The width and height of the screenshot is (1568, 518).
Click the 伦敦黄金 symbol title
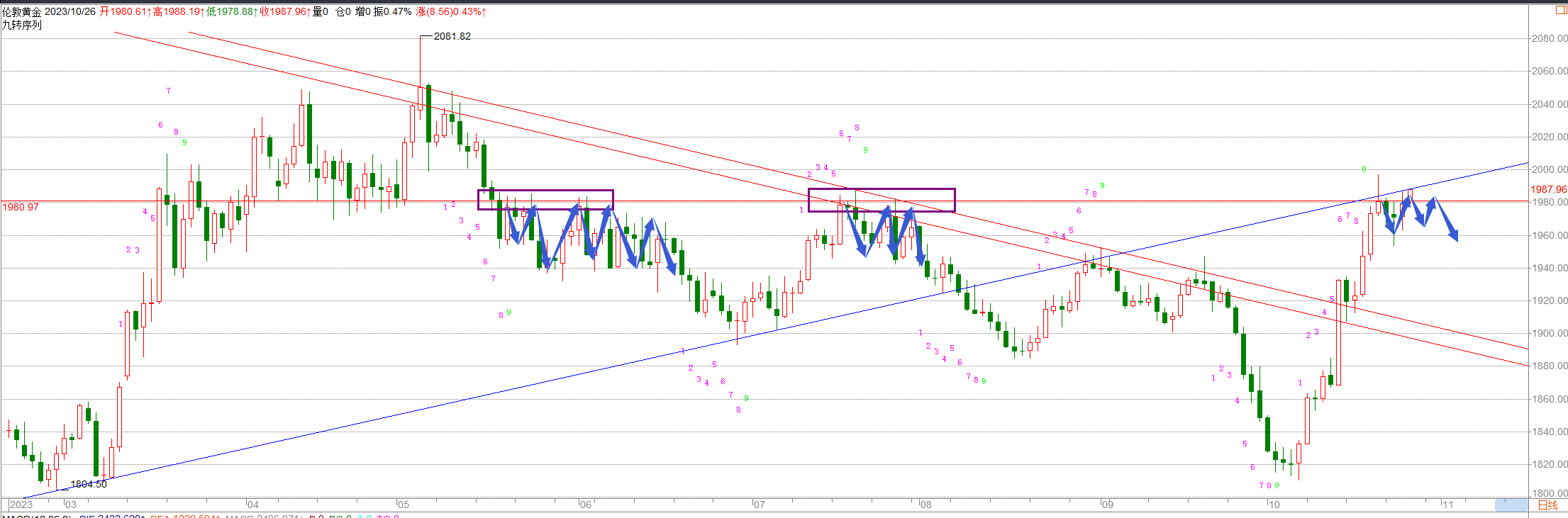click(x=21, y=11)
